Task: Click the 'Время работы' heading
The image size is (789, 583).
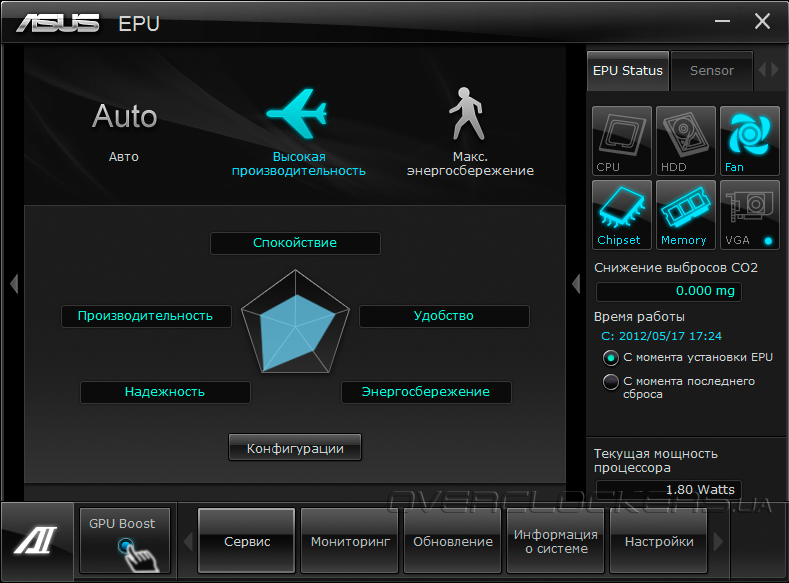Action: coord(639,317)
